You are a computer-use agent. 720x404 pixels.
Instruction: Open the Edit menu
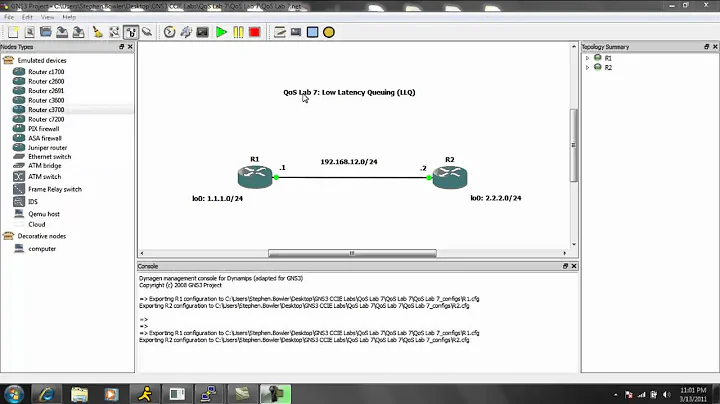[27, 17]
